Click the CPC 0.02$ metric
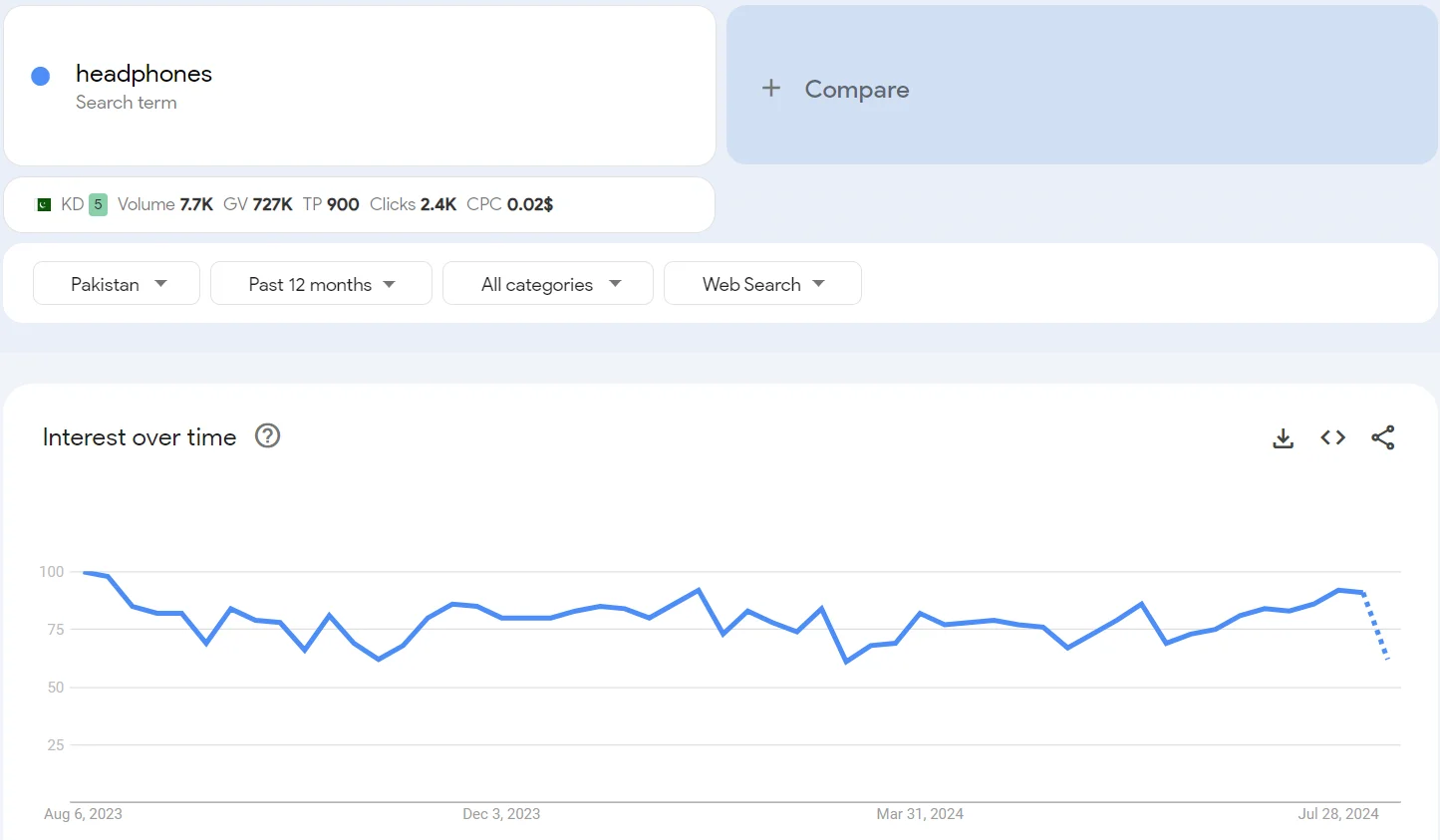Screen dimensions: 1440x840 [x=512, y=203]
